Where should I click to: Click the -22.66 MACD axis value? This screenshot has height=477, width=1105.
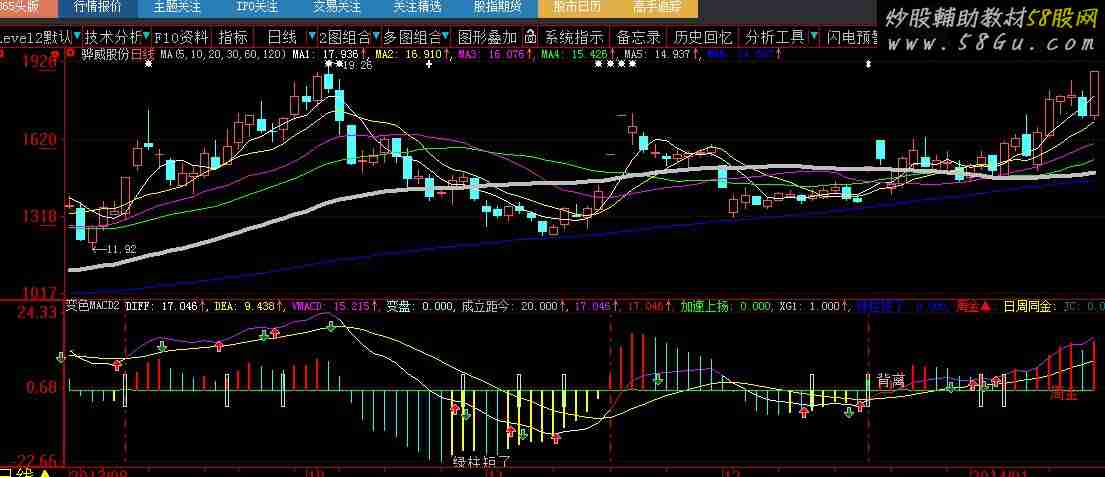tap(33, 460)
